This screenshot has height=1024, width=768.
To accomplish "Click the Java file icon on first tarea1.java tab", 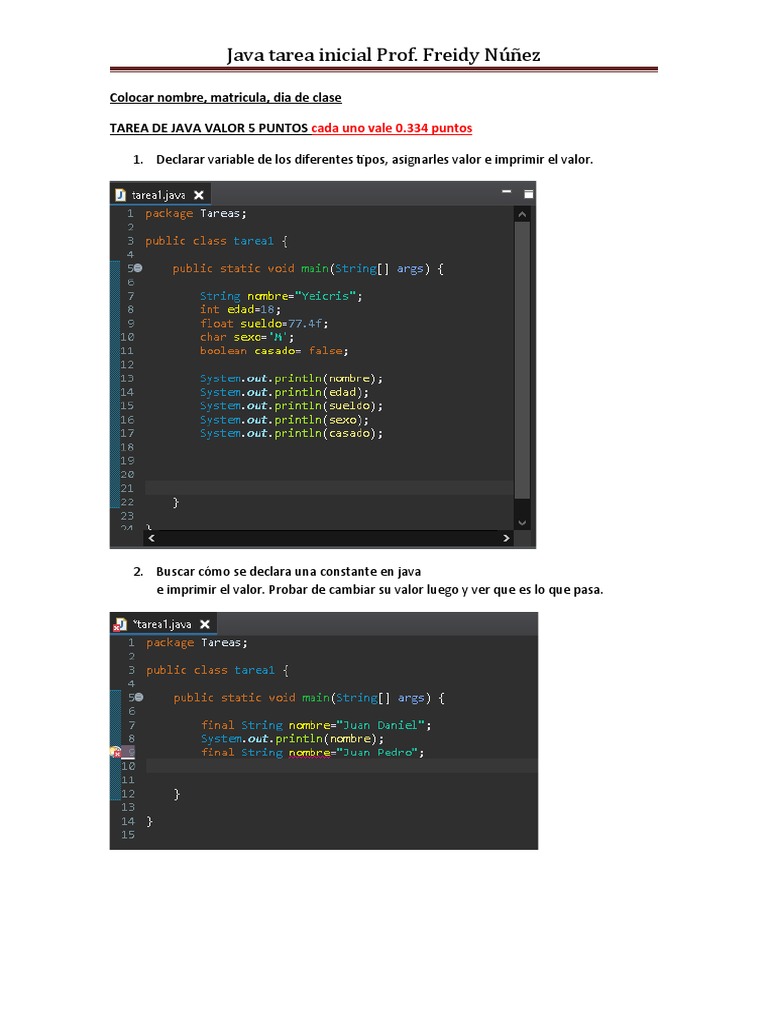I will tap(120, 195).
